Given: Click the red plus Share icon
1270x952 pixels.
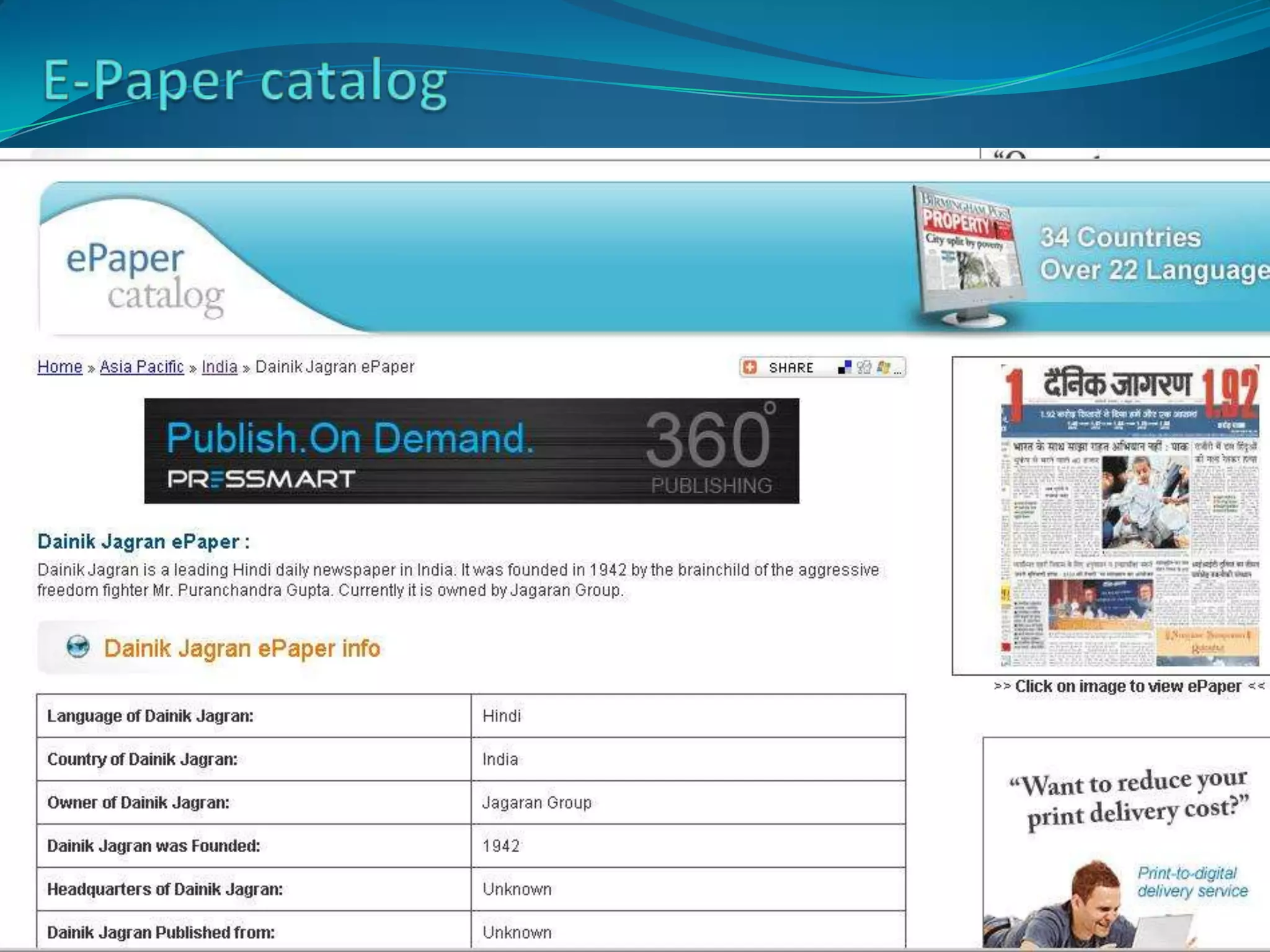Looking at the screenshot, I should tap(750, 368).
